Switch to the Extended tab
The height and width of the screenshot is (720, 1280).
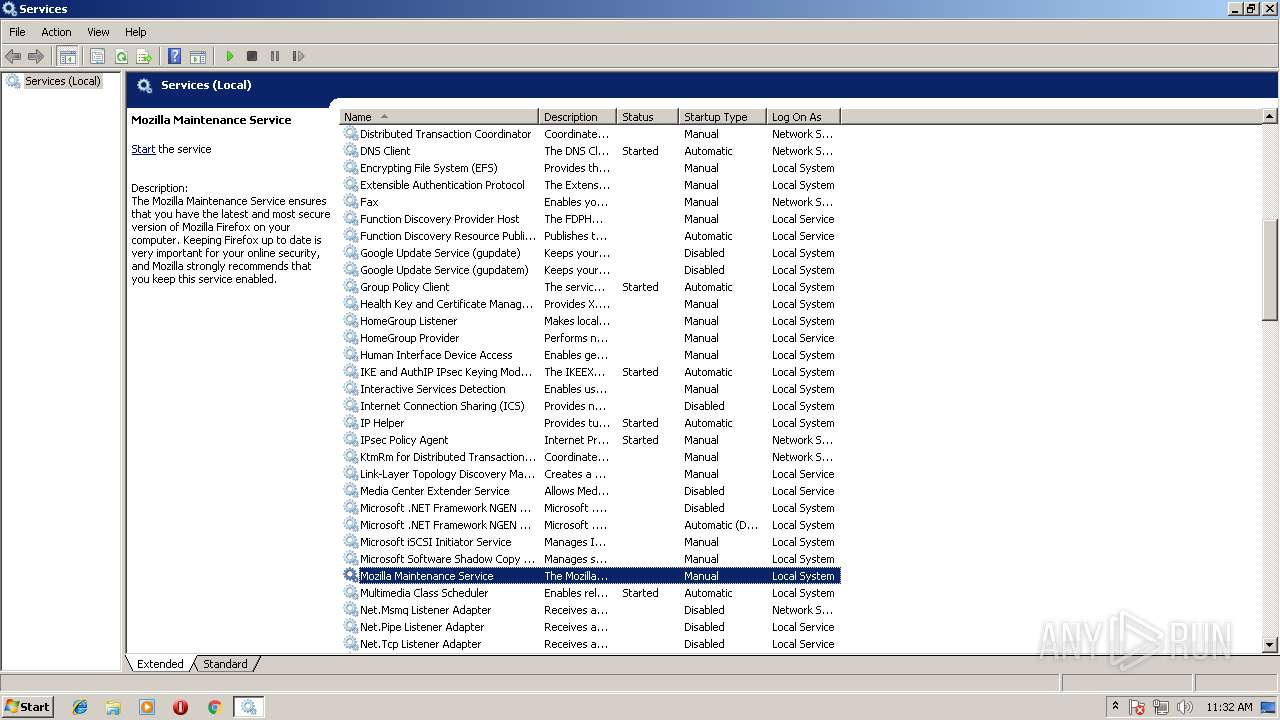pyautogui.click(x=160, y=664)
